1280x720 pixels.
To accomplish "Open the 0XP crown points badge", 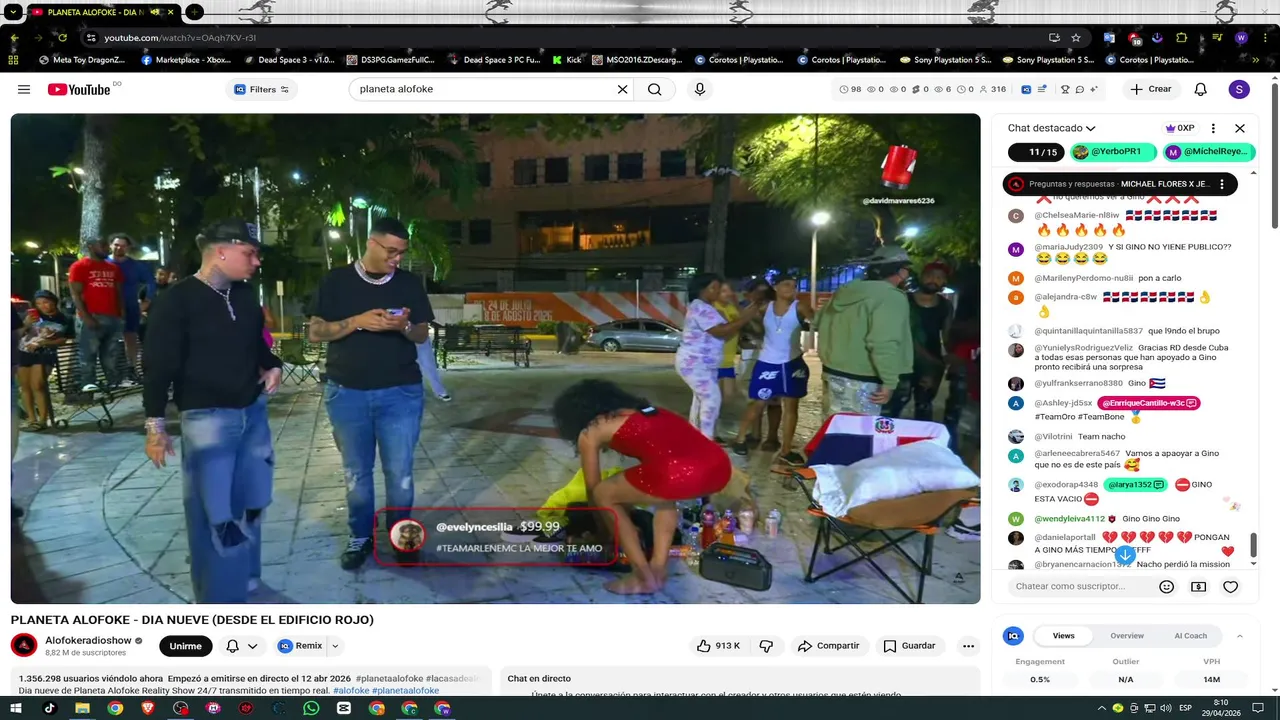I will click(x=1180, y=128).
